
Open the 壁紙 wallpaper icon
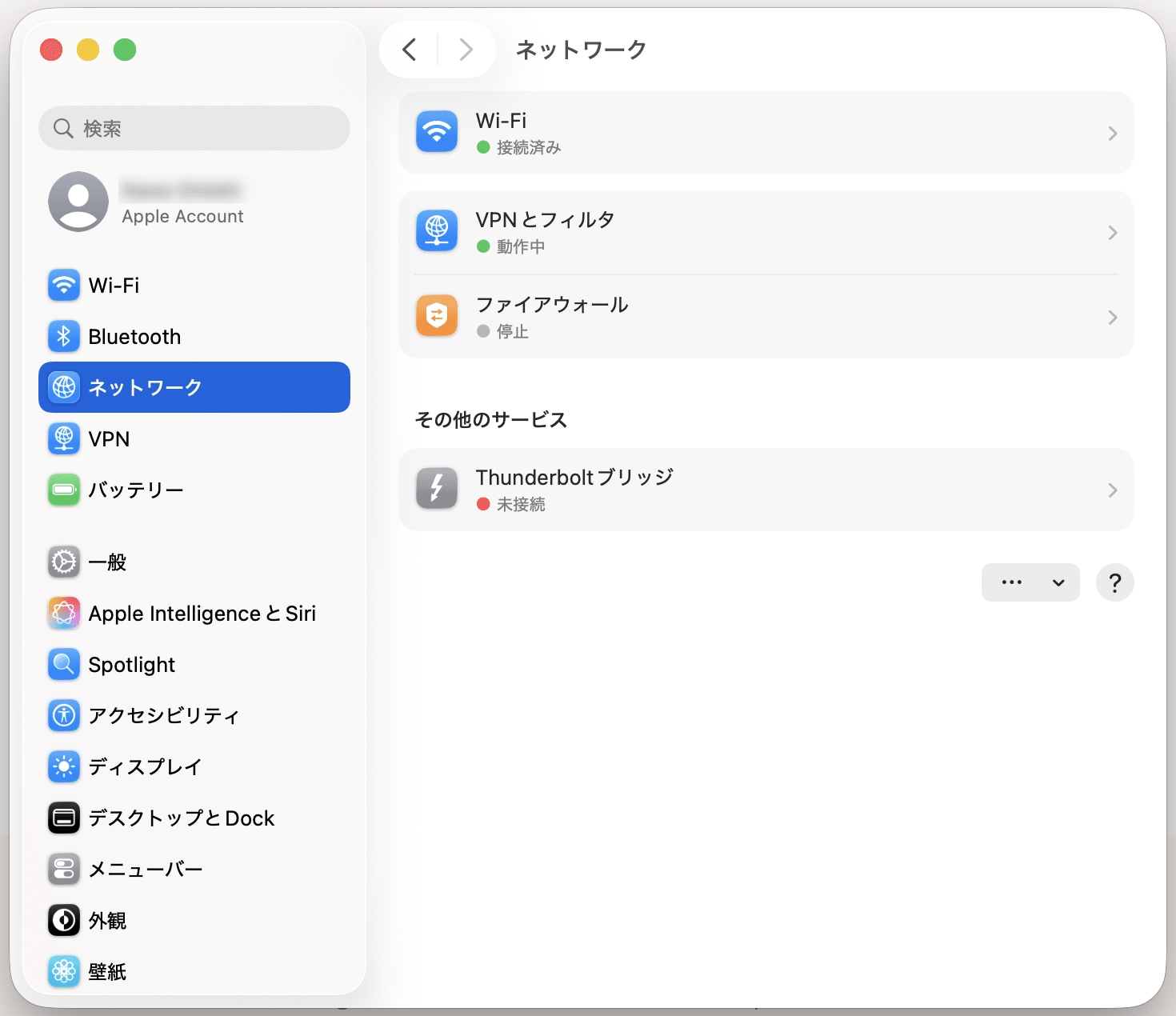[x=64, y=971]
